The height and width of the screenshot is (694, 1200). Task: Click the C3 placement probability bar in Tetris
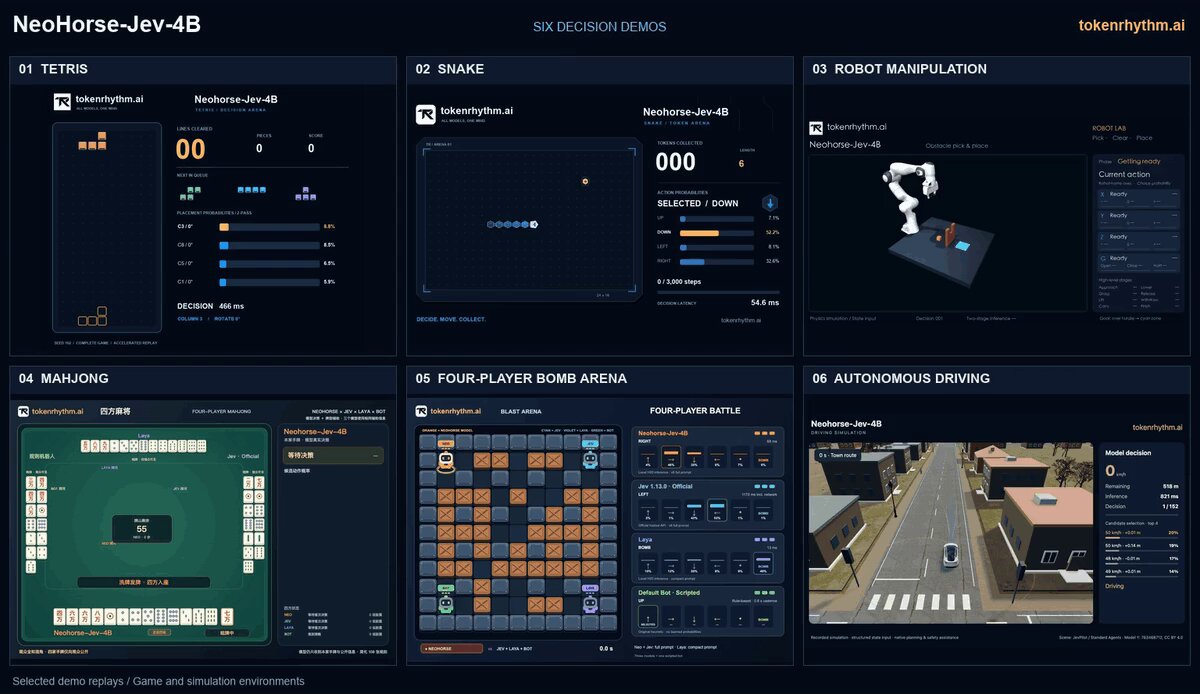269,227
